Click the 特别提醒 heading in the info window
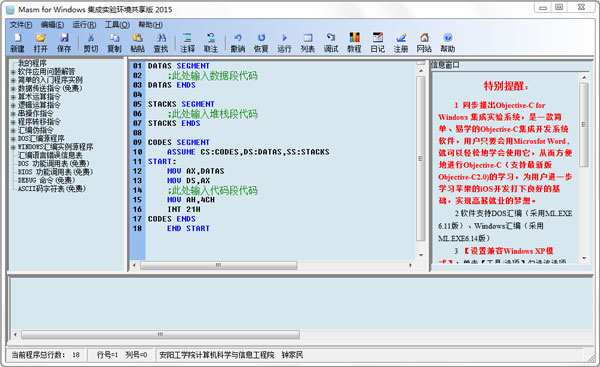 click(x=506, y=86)
